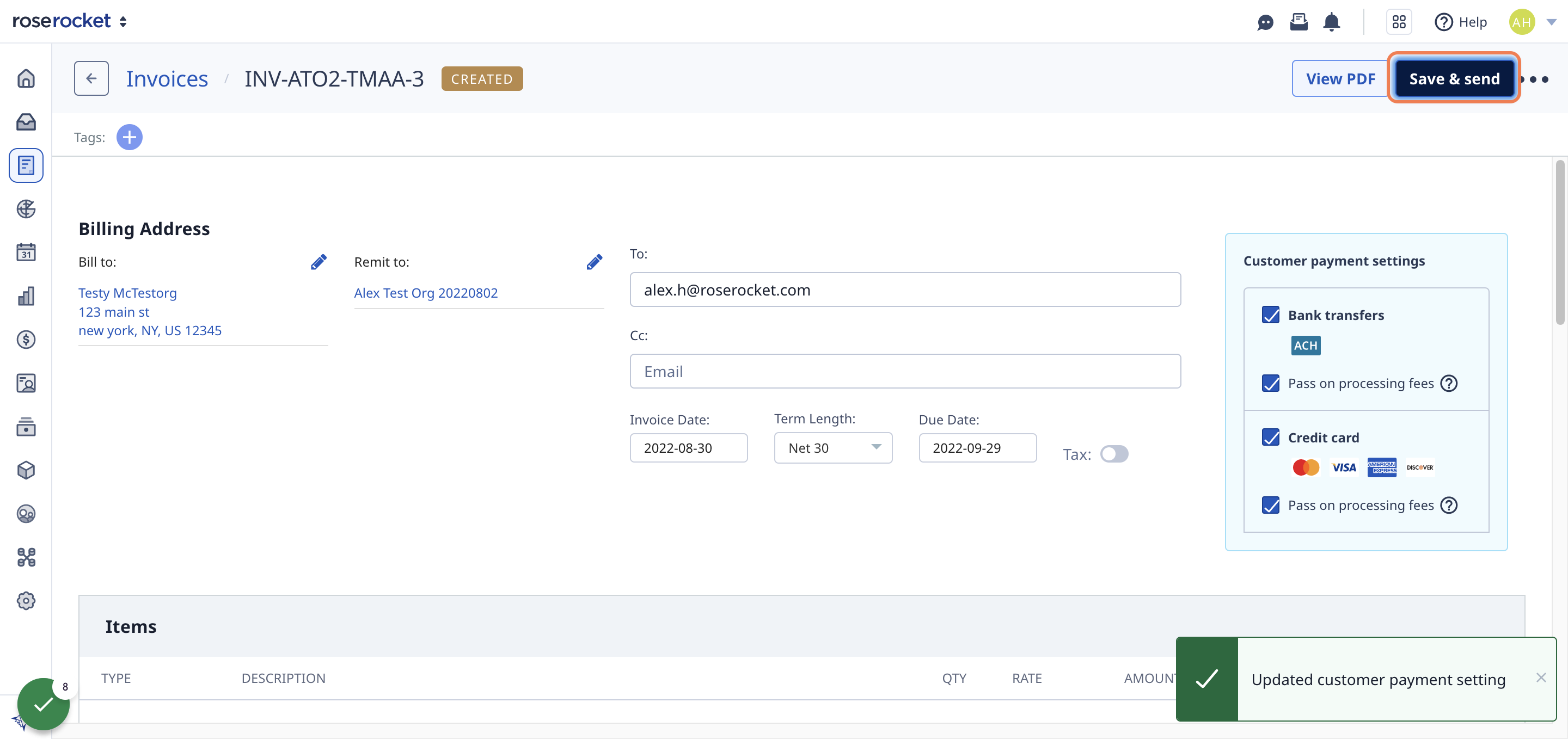The image size is (1568, 739).
Task: Open the inbox tray icon in sidebar
Action: click(26, 122)
